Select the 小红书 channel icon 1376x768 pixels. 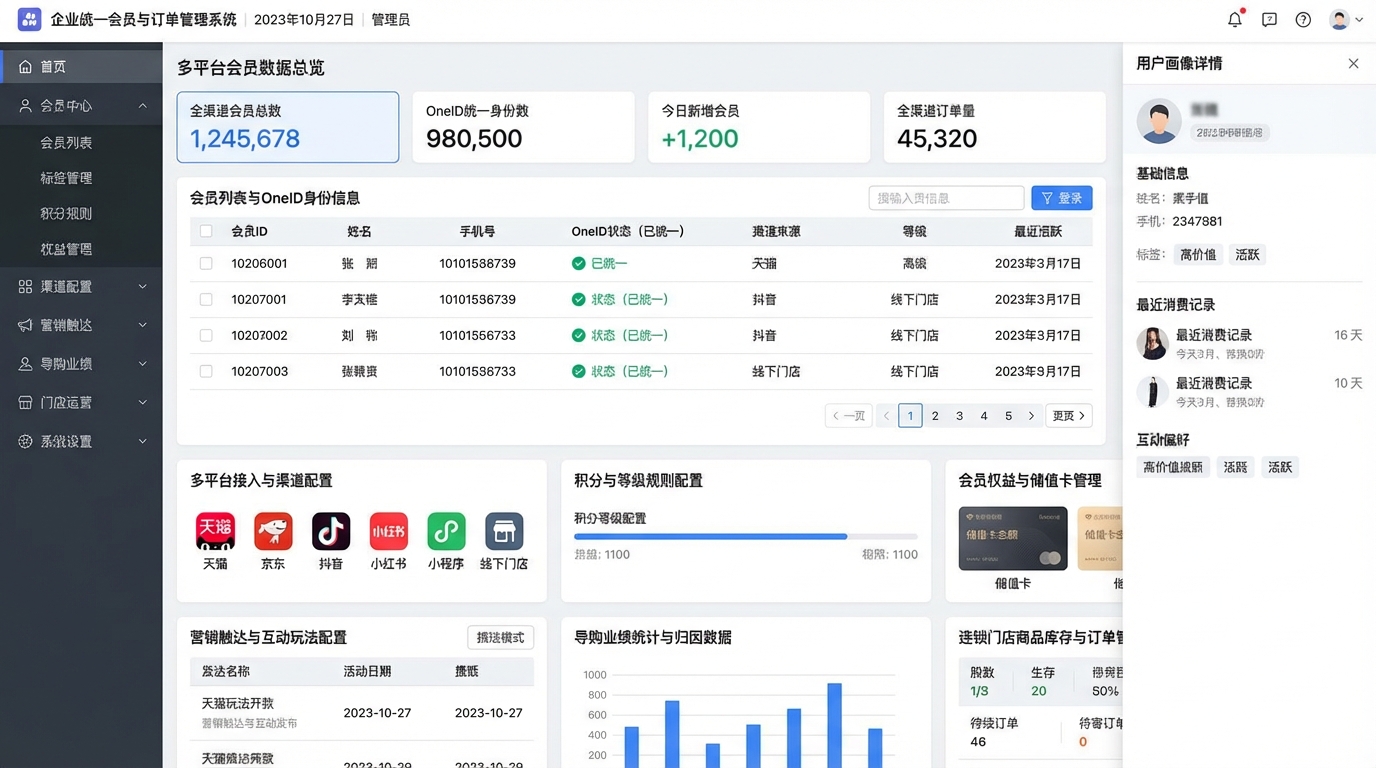tap(389, 532)
